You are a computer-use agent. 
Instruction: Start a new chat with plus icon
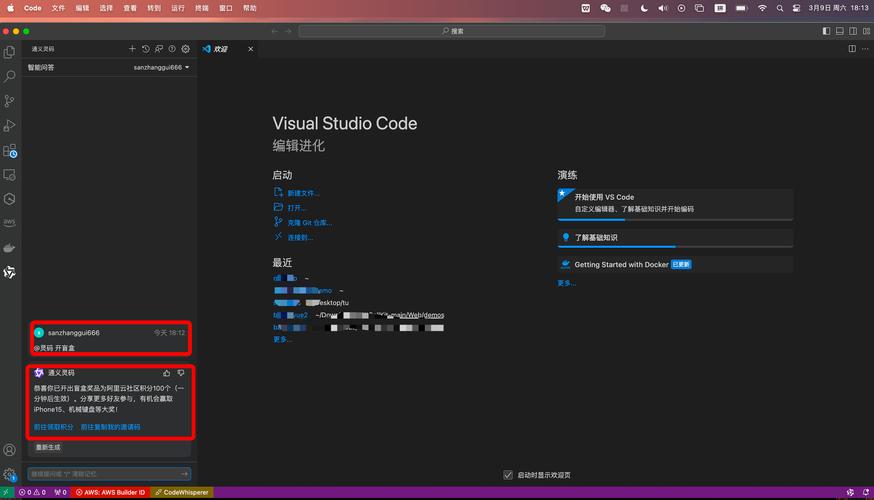[132, 49]
